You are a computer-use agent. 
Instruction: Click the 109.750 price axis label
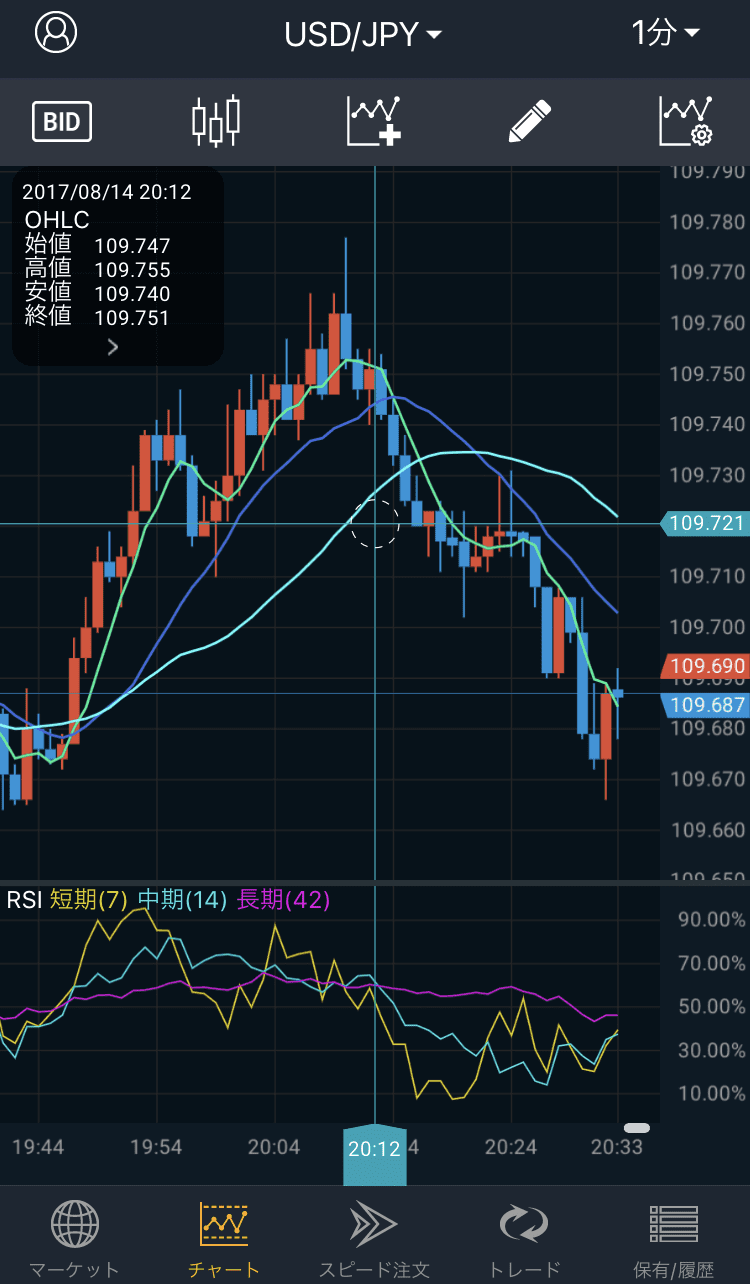(707, 373)
